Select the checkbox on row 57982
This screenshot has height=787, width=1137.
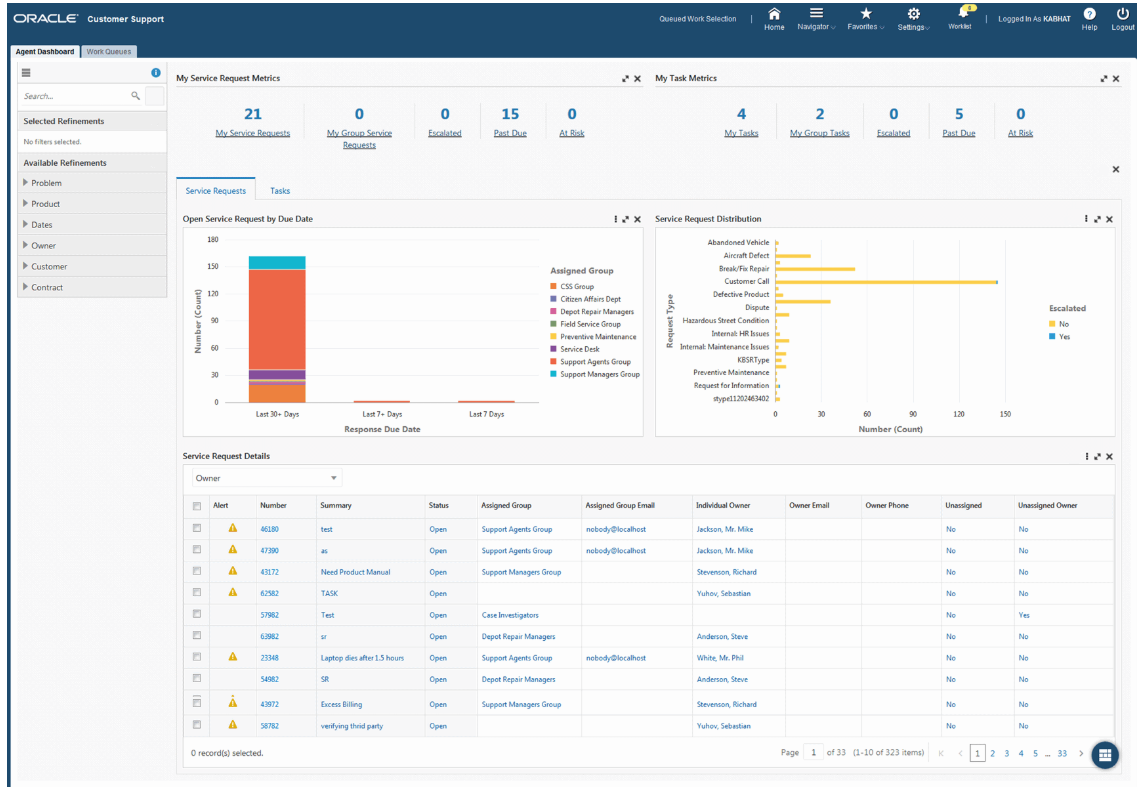[197, 615]
